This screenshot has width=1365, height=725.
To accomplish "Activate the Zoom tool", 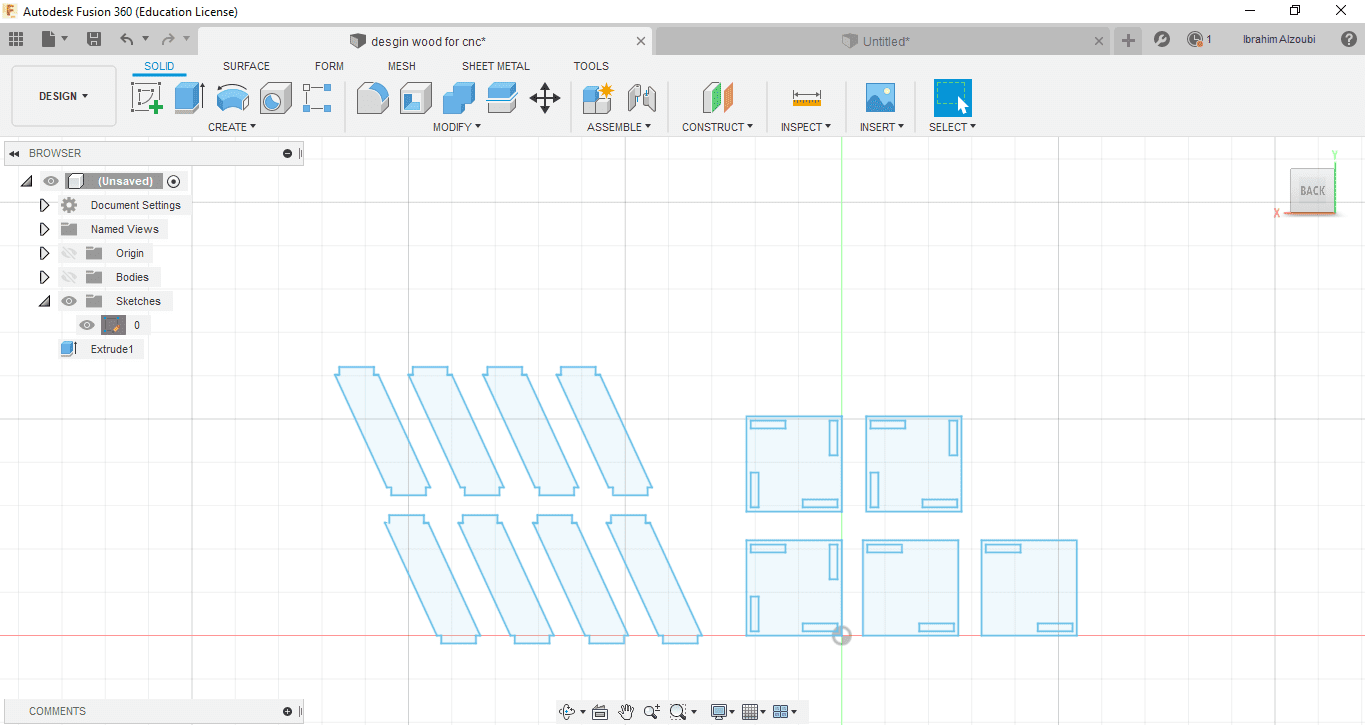I will pos(652,712).
